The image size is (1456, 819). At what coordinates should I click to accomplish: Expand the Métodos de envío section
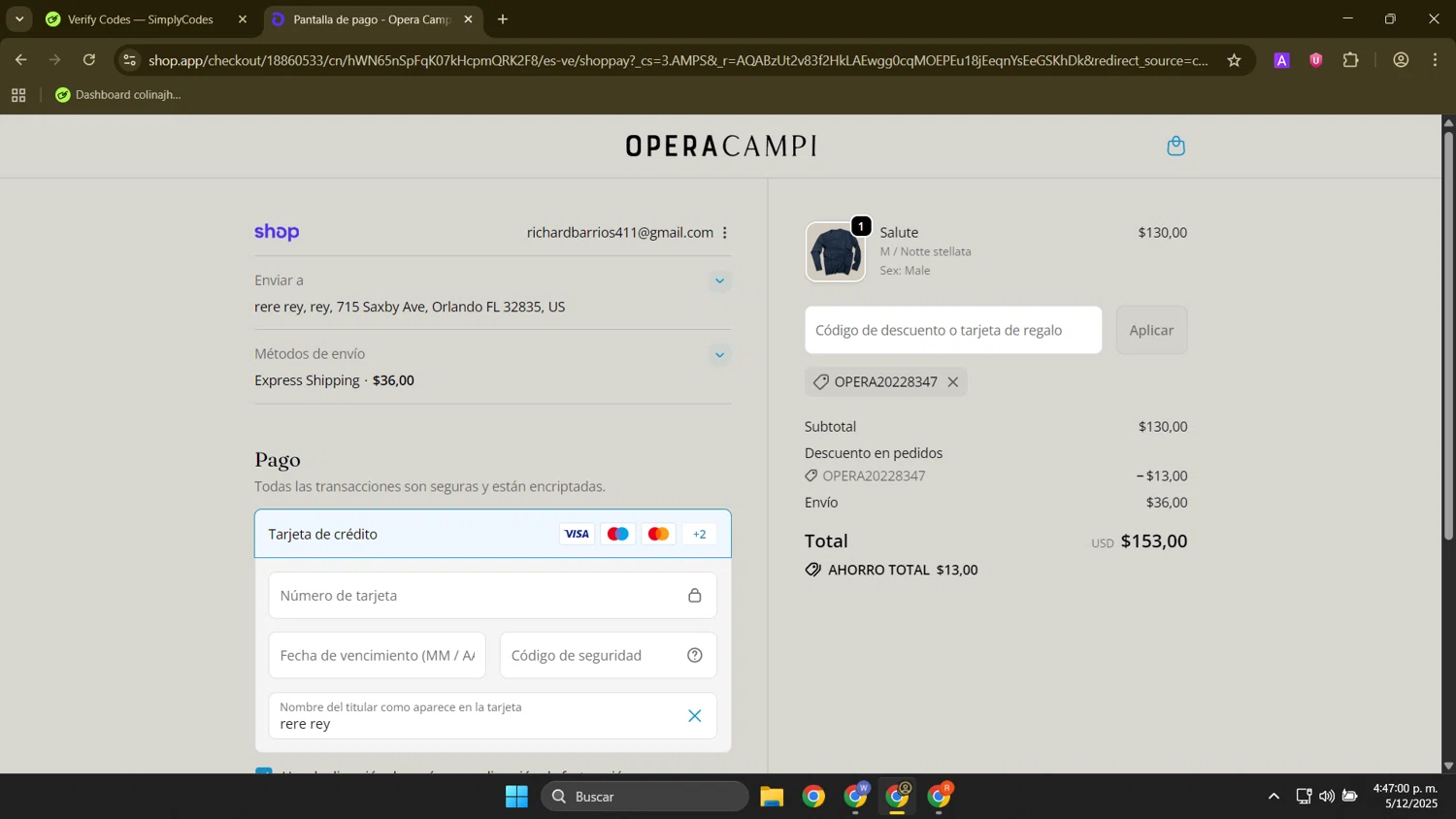pyautogui.click(x=719, y=354)
